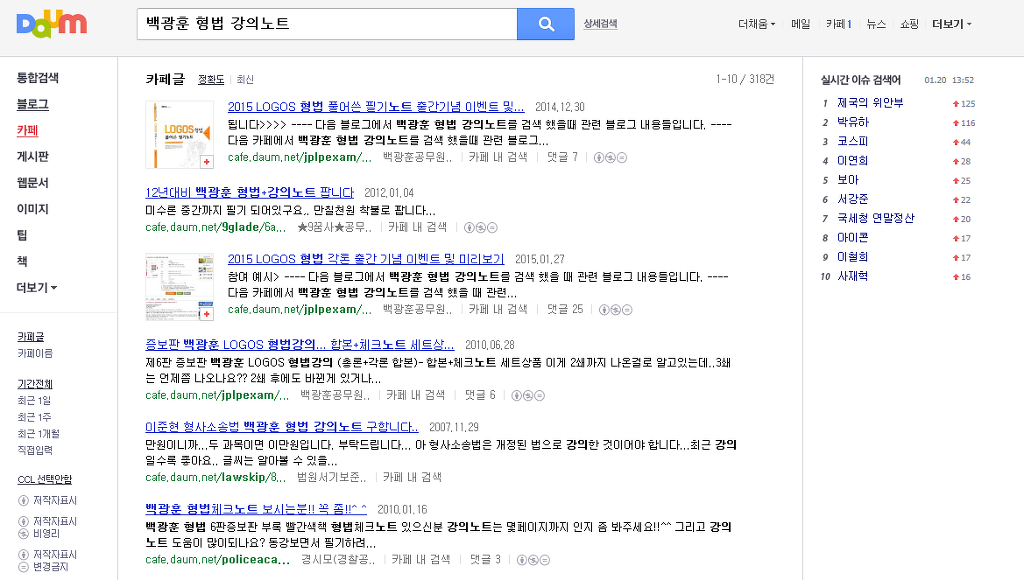The height and width of the screenshot is (580, 1024).
Task: Expand 더보기 in the left sidebar
Action: (x=37, y=287)
